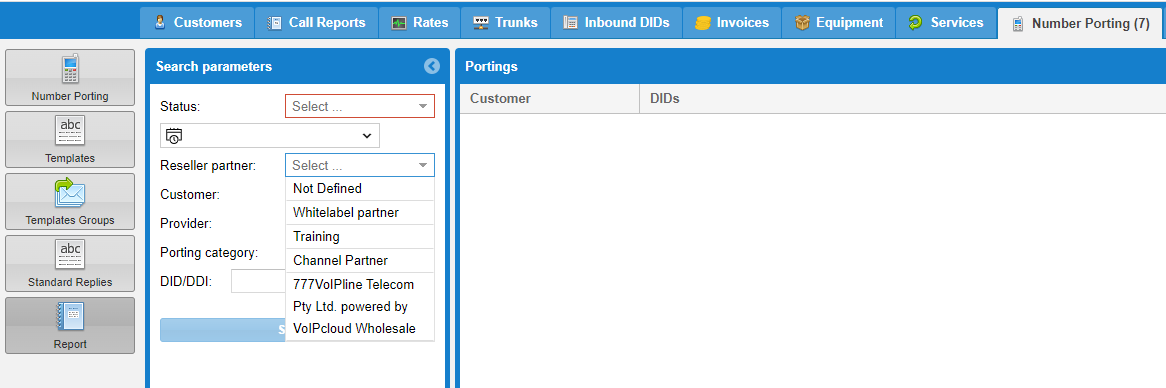Click the green arrow icon on Services tab

(x=915, y=23)
